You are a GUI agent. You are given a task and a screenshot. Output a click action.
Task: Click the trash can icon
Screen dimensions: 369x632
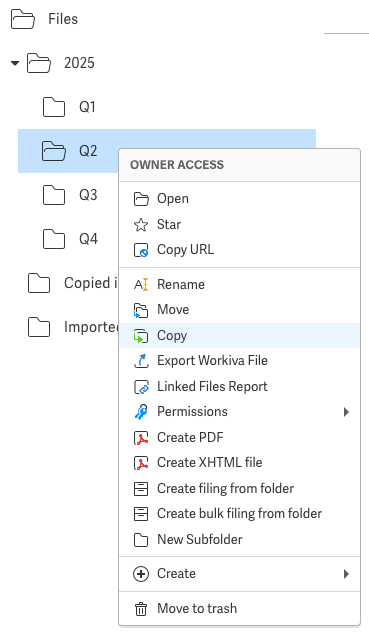tap(141, 609)
